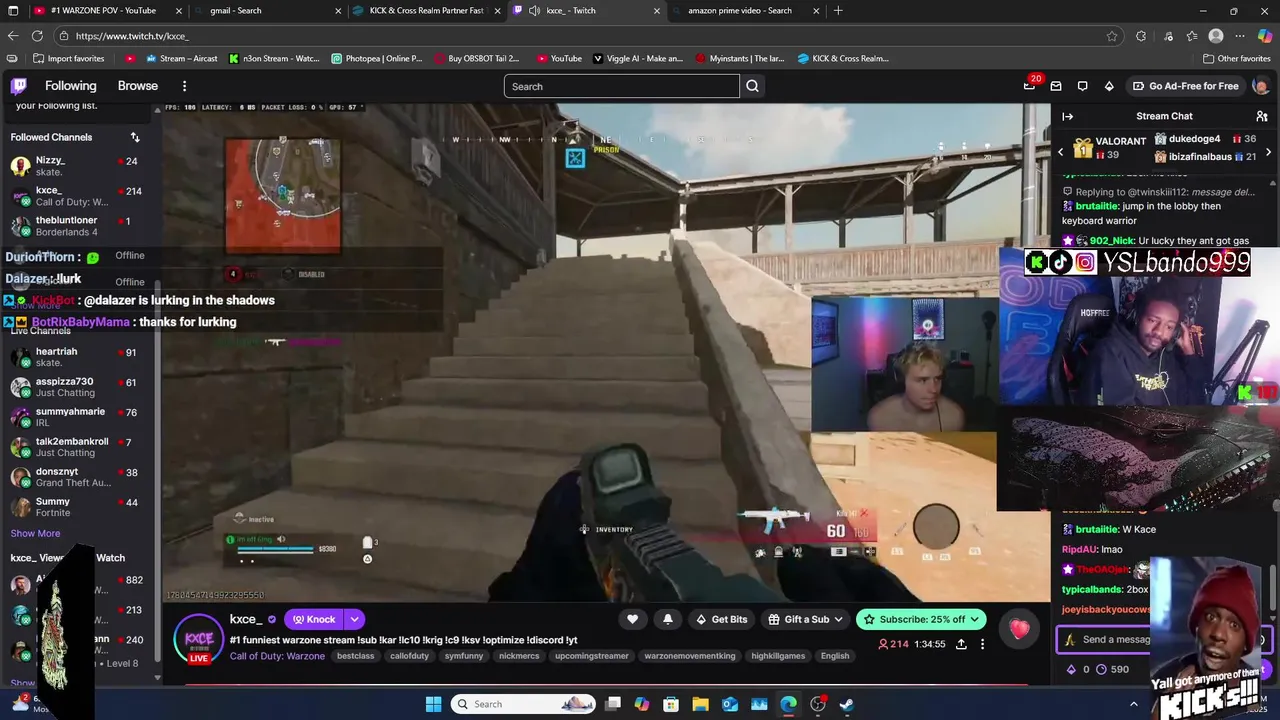Switch to the #1 WARZONE POV YouTube tab
1280x720 pixels.
108,11
